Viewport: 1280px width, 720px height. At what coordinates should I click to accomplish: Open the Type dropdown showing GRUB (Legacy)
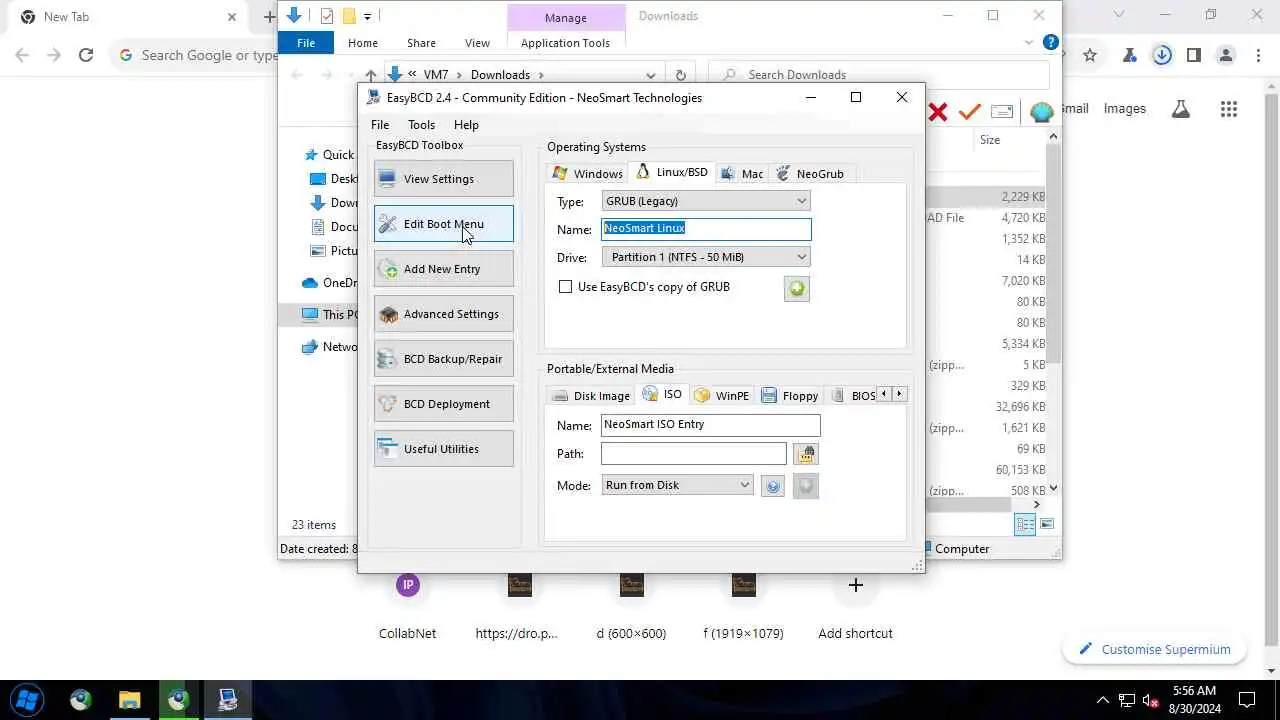706,201
